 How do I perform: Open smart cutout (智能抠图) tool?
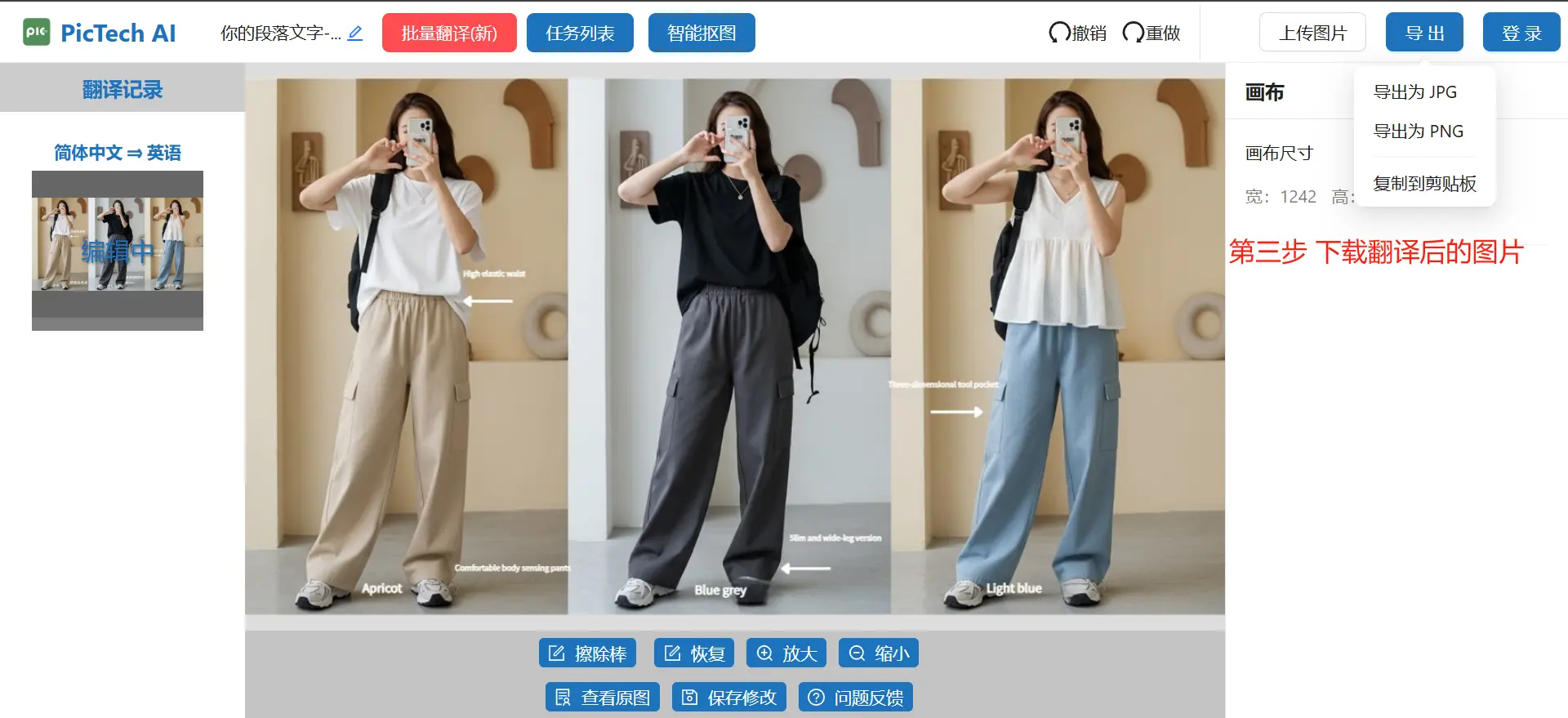[702, 33]
